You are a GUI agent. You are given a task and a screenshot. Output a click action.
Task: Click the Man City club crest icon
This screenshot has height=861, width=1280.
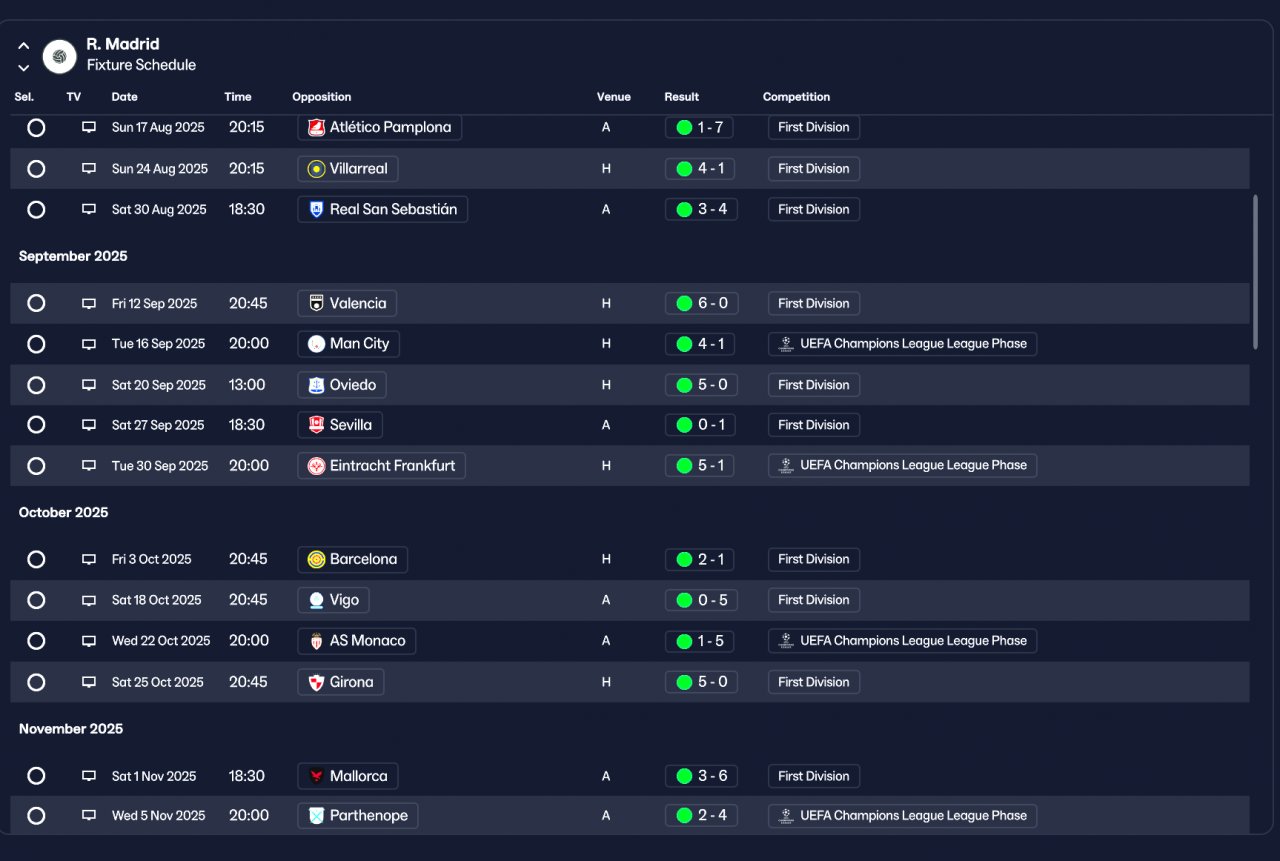pyautogui.click(x=316, y=344)
